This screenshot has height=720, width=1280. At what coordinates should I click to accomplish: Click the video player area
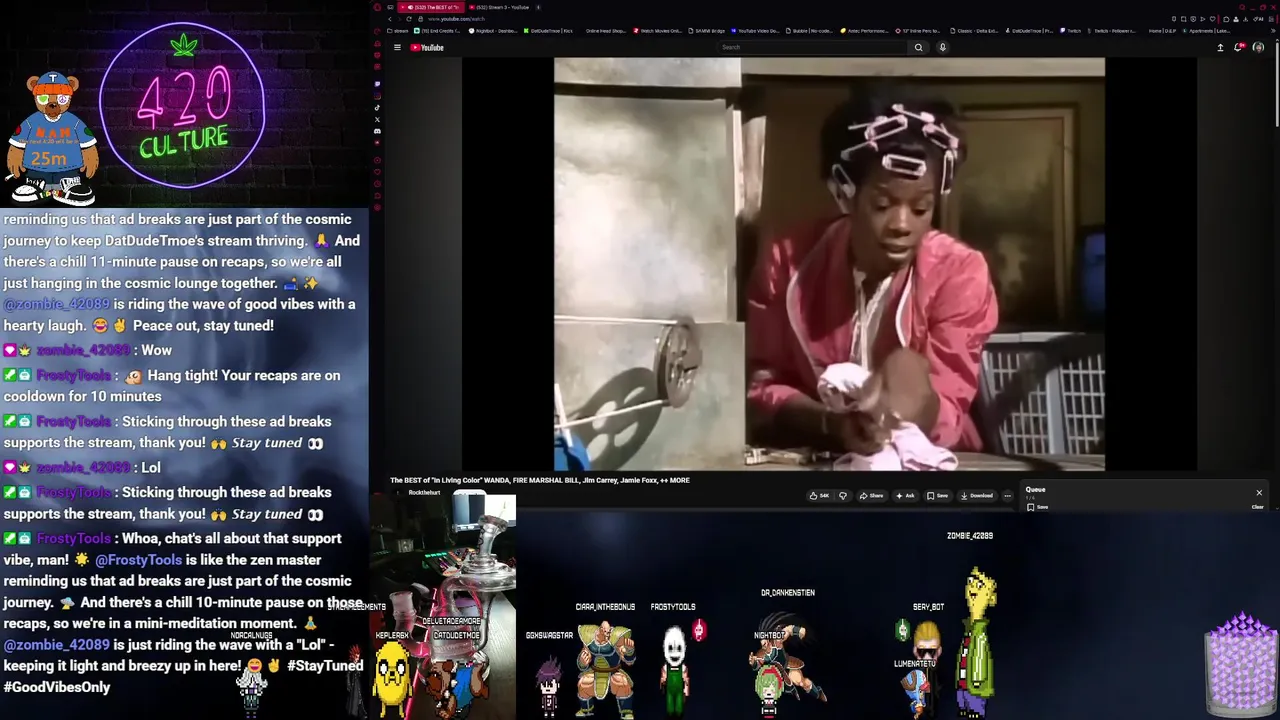[829, 264]
